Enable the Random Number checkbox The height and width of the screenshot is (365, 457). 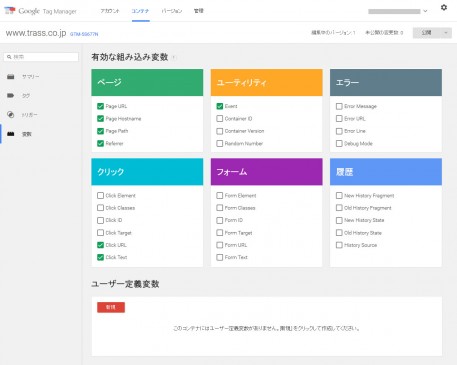coord(220,143)
